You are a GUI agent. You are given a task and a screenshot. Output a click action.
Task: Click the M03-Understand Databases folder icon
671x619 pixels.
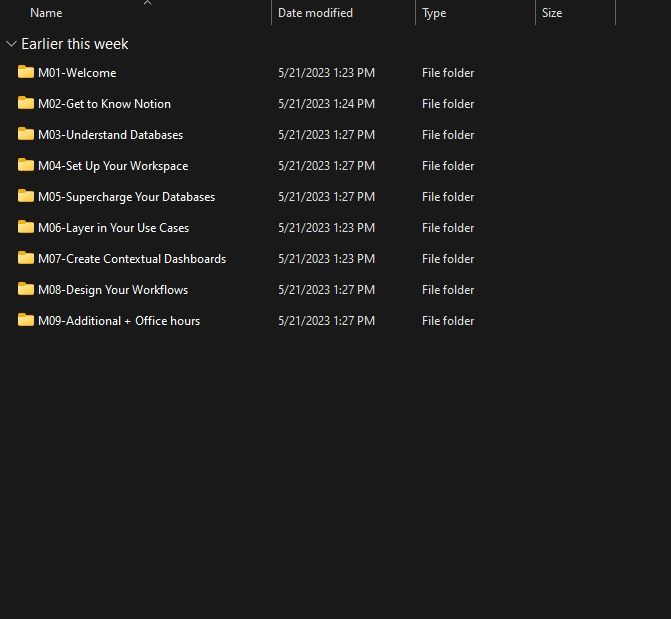coord(26,134)
